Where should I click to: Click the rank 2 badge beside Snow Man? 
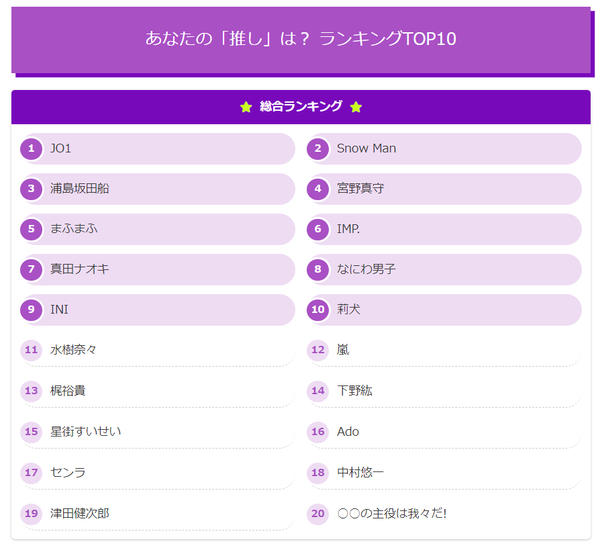pyautogui.click(x=318, y=149)
